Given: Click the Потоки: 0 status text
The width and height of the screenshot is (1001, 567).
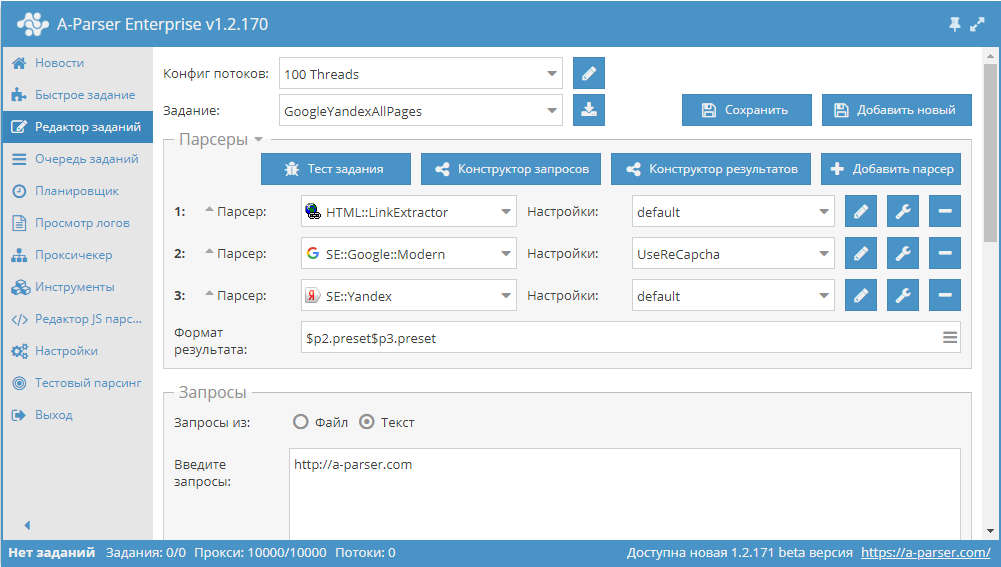Looking at the screenshot, I should (365, 552).
